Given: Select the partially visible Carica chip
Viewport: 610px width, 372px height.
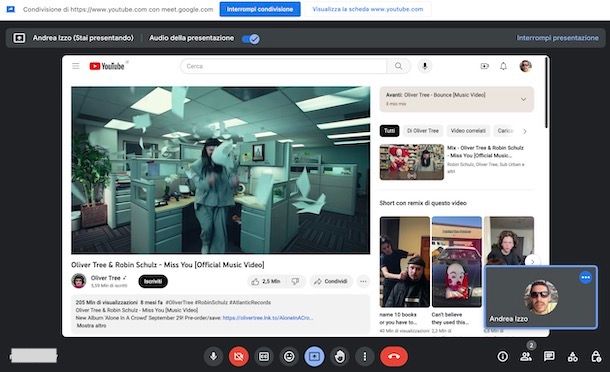Looking at the screenshot, I should pyautogui.click(x=505, y=131).
